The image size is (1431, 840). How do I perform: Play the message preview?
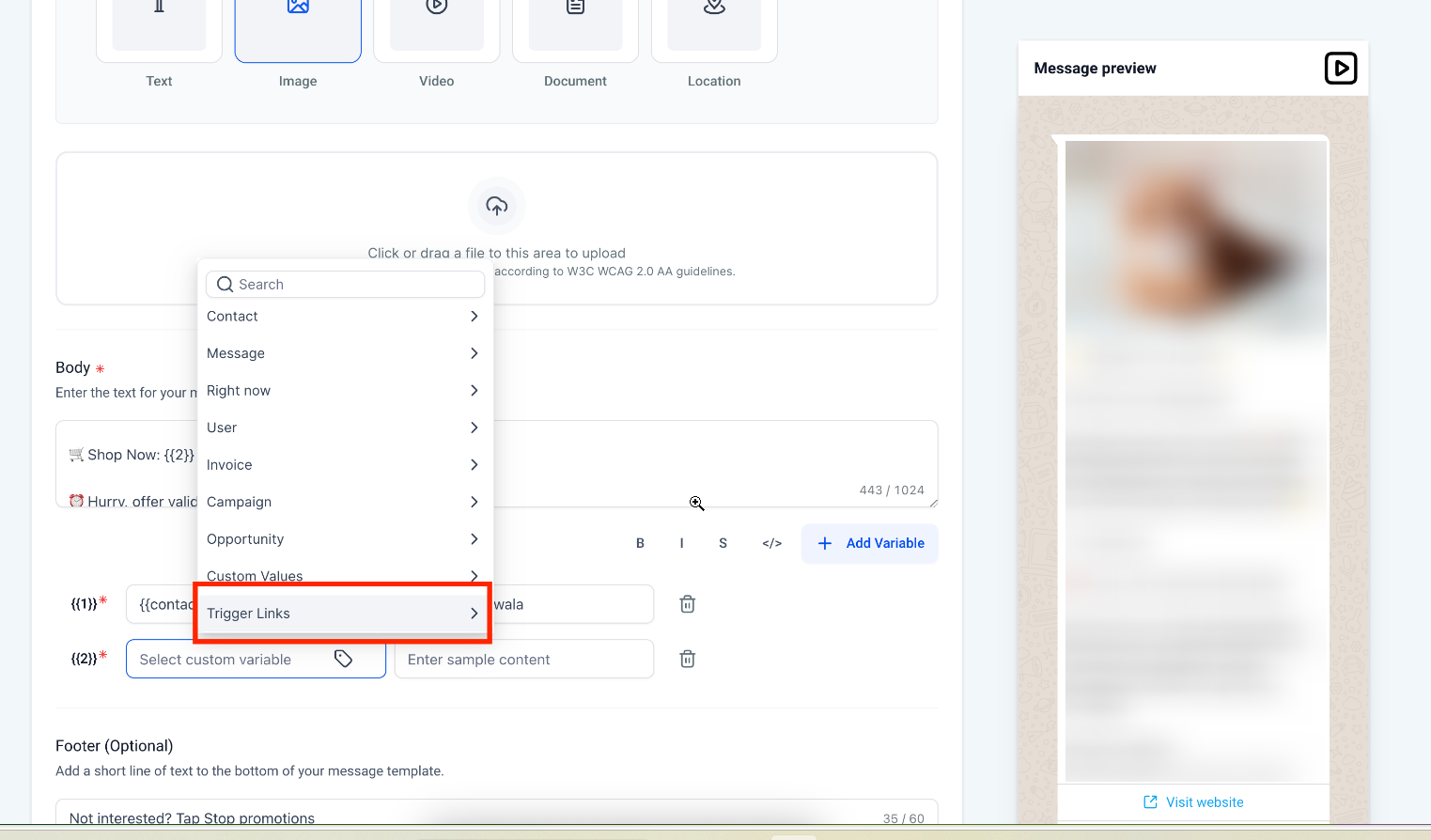(1340, 69)
